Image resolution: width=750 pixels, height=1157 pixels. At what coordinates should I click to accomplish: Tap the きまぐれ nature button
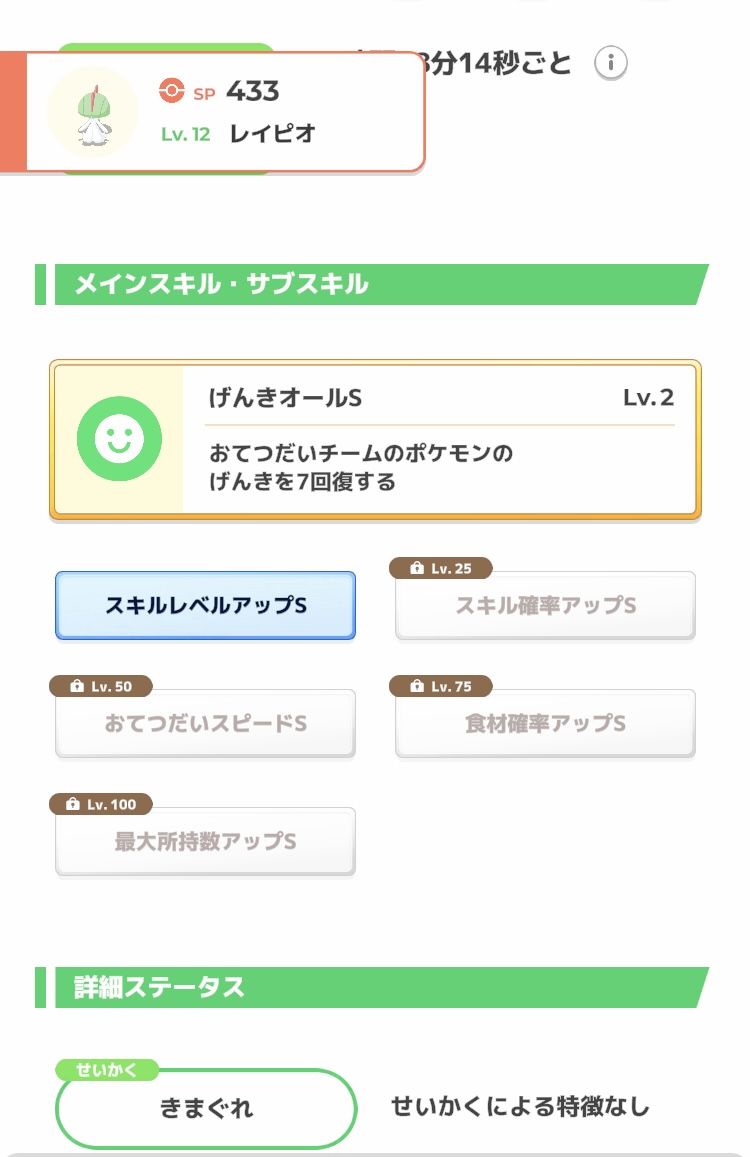tap(206, 1107)
